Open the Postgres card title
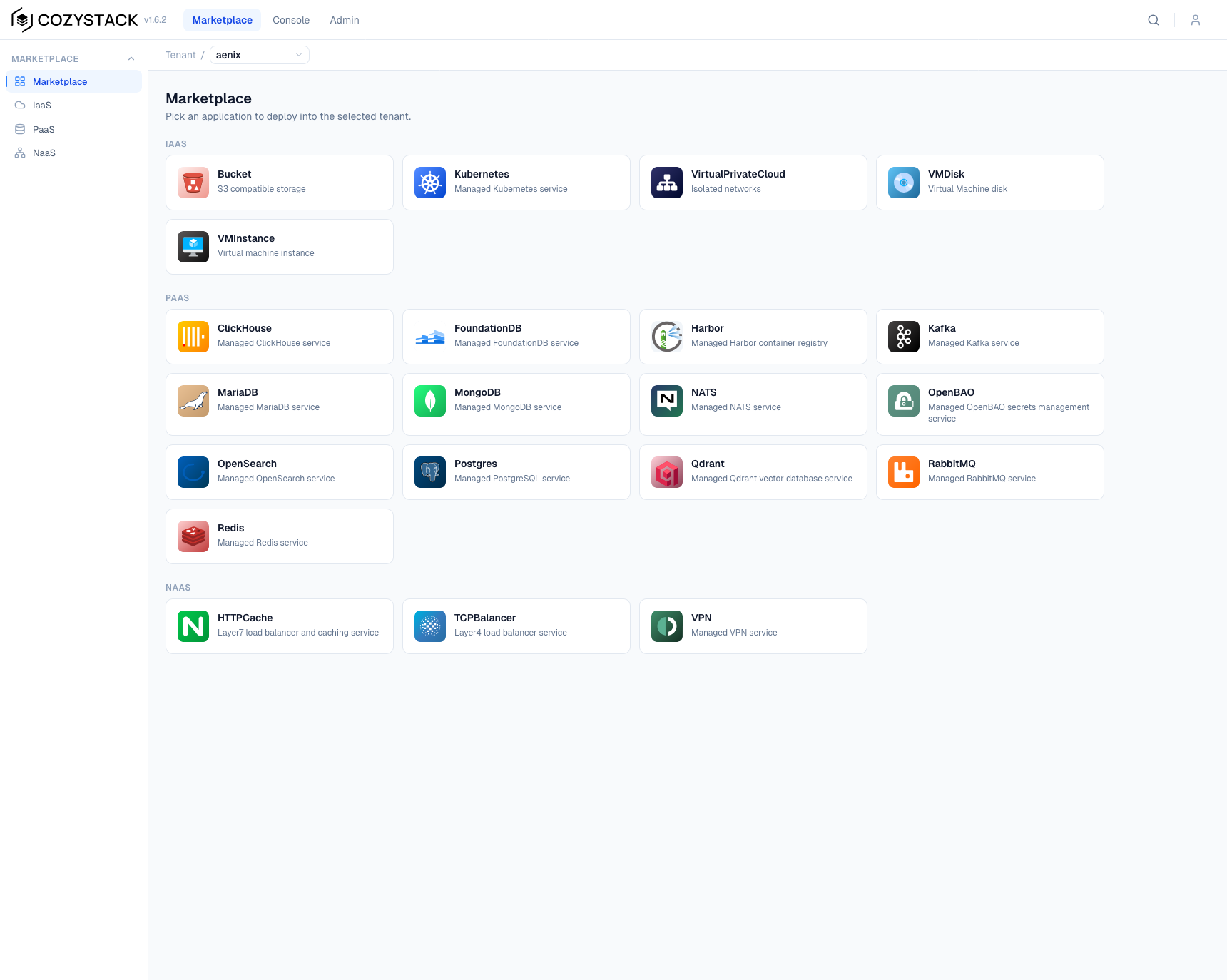The width and height of the screenshot is (1227, 980). coord(476,464)
